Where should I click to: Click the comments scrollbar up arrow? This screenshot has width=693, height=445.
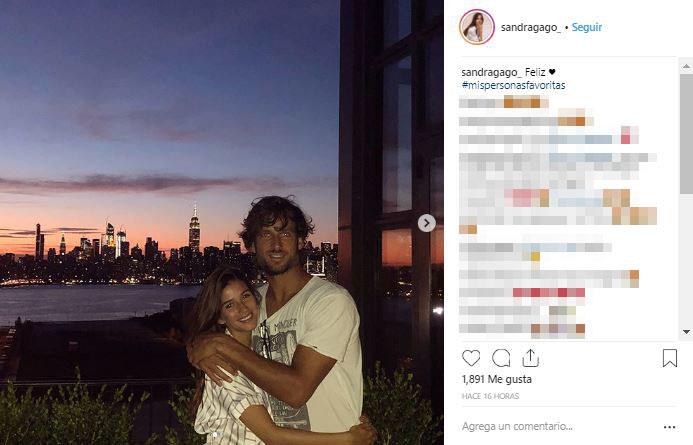[686, 66]
